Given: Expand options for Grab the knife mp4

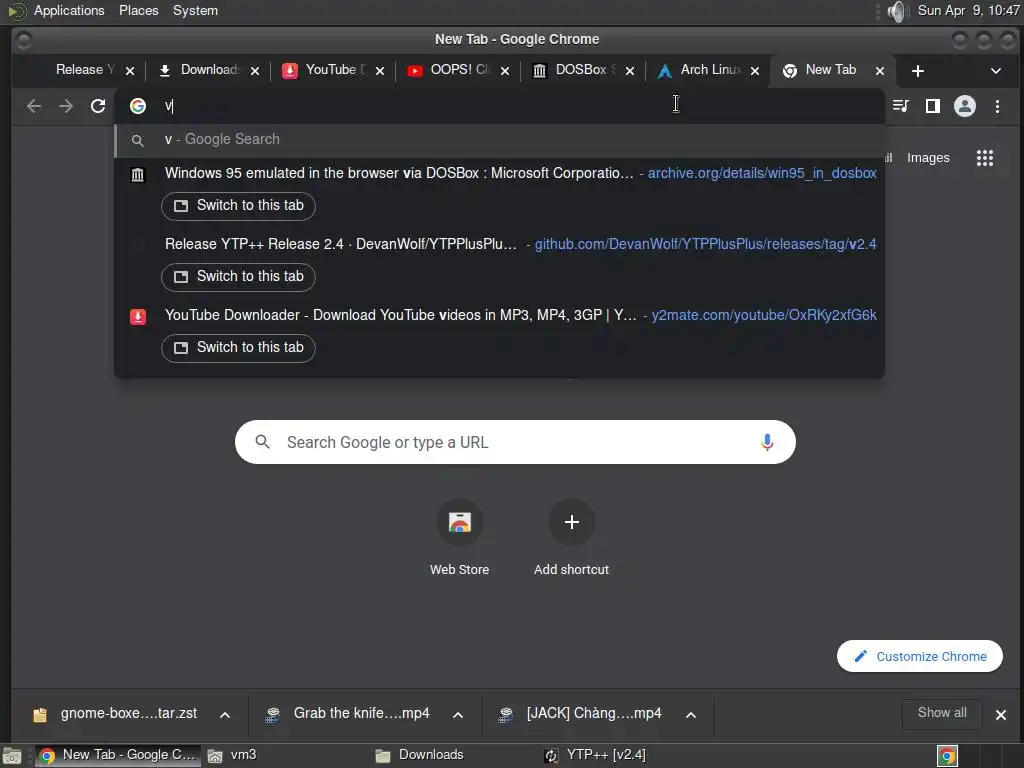Looking at the screenshot, I should coord(458,714).
